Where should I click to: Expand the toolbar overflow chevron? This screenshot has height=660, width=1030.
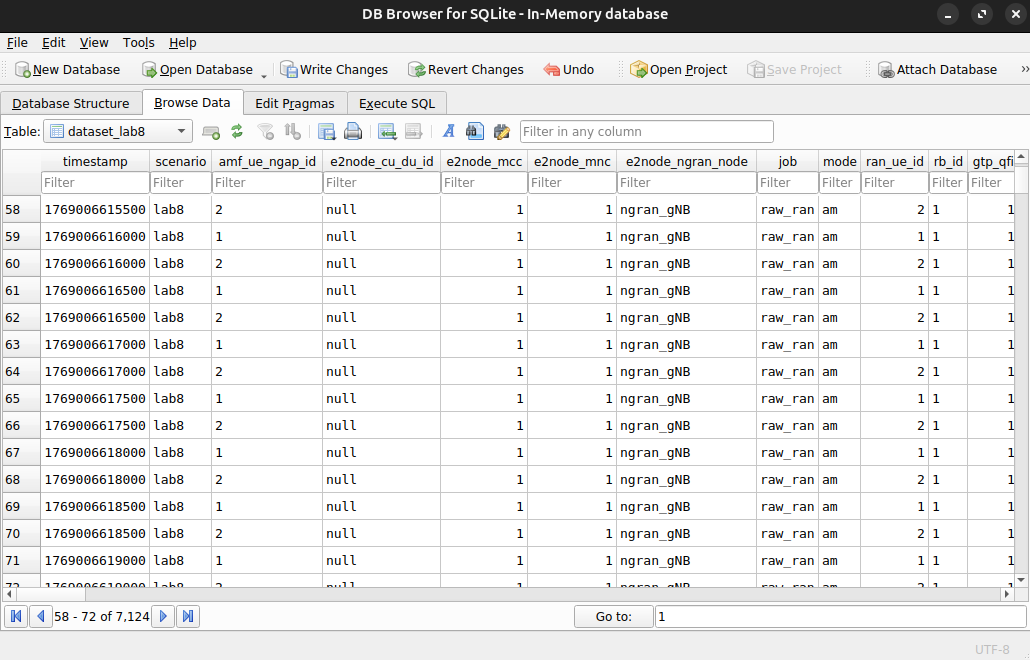(x=1023, y=69)
